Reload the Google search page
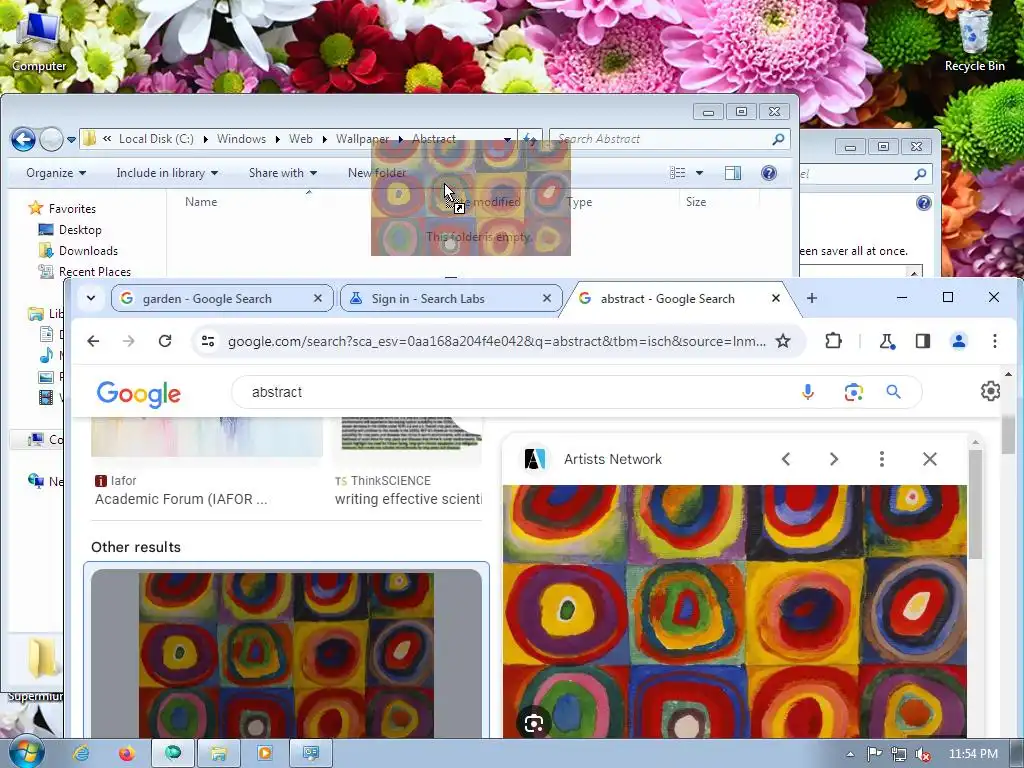The image size is (1024, 768). pos(165,341)
